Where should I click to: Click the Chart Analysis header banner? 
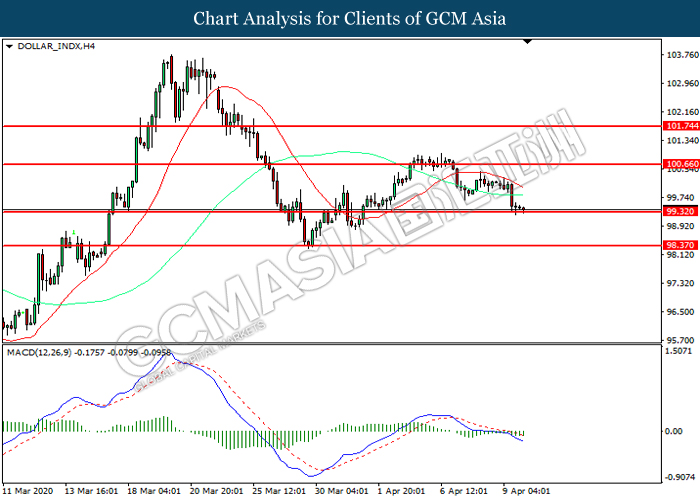click(350, 18)
